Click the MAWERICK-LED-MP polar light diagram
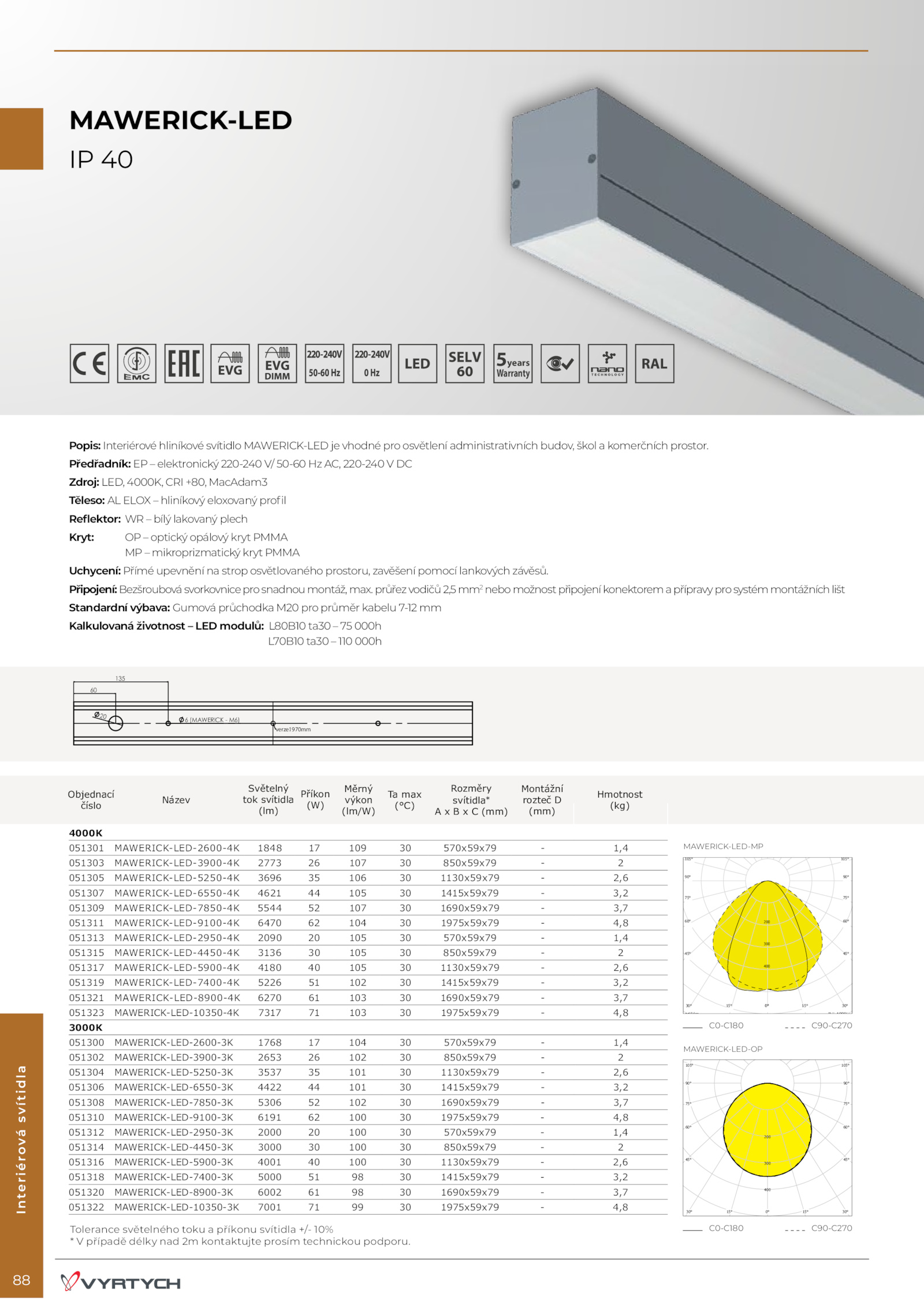Viewport: 924px width, 1307px height. click(767, 934)
